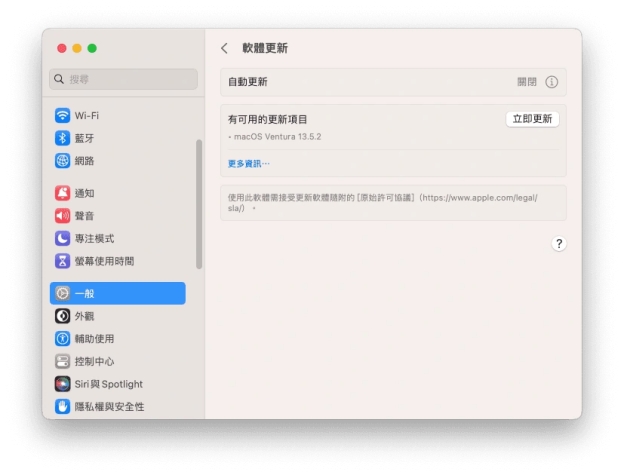Screen dimensions: 624x476
Task: Click the question mark help button
Action: click(559, 244)
